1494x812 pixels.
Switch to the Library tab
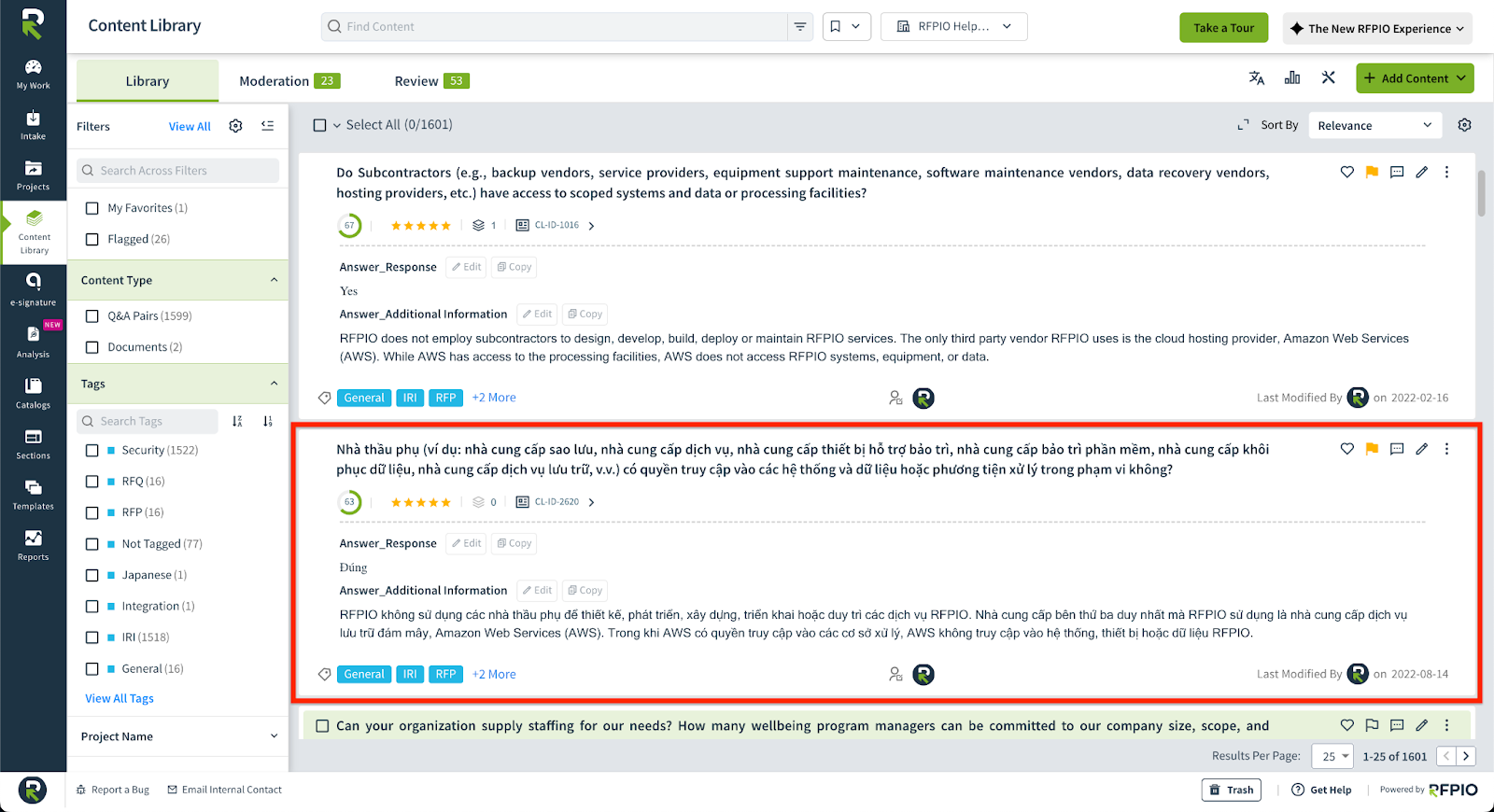[148, 81]
